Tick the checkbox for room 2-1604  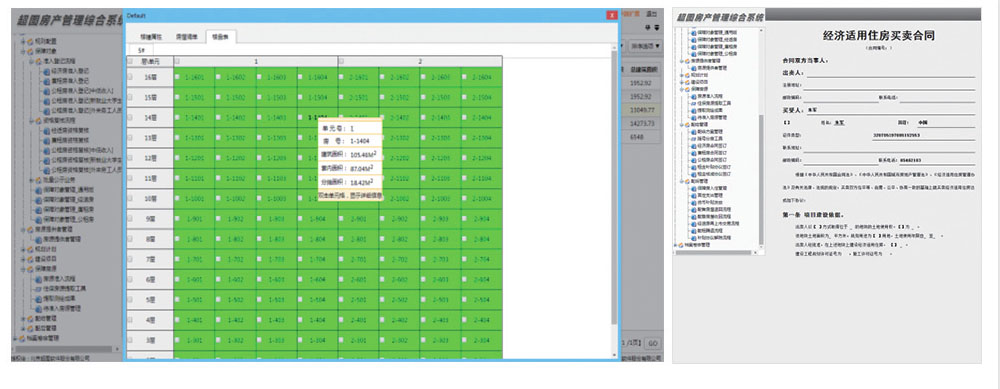(464, 77)
